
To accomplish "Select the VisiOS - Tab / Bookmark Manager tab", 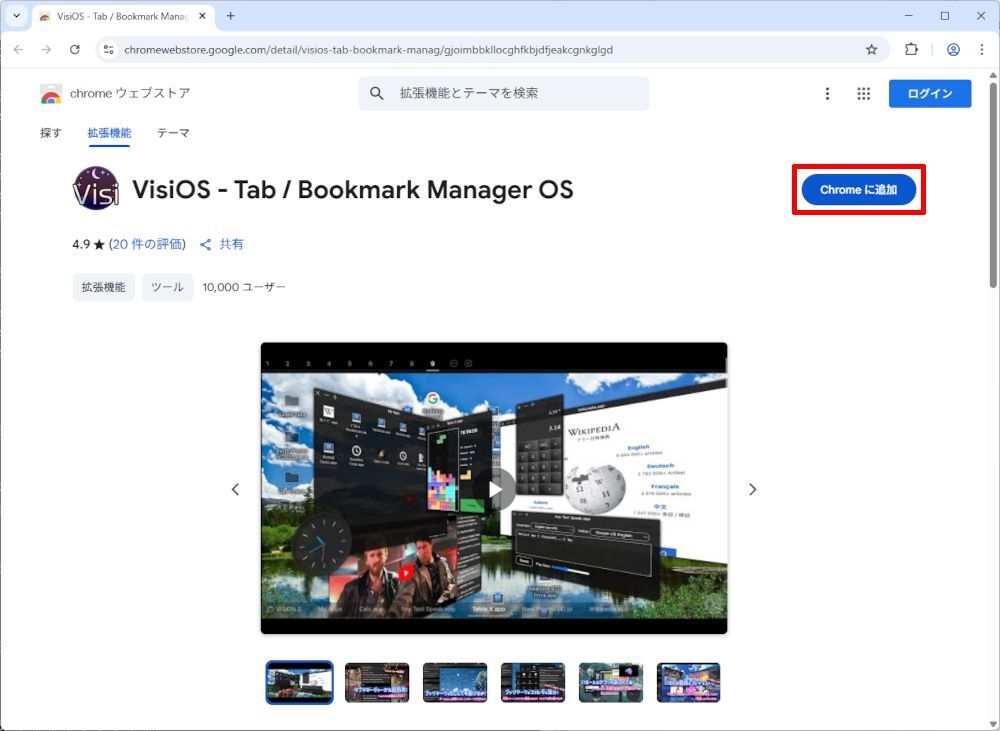I will tap(123, 17).
